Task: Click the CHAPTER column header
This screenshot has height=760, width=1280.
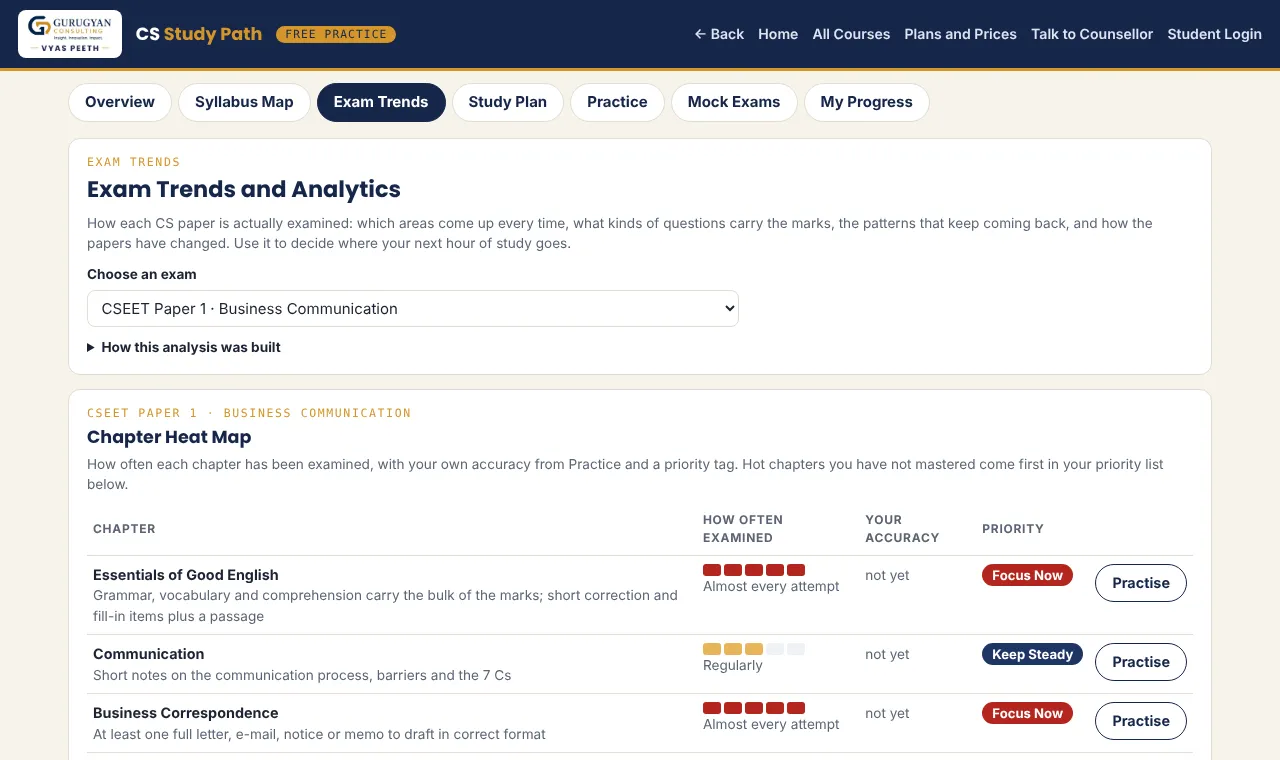Action: pos(124,529)
